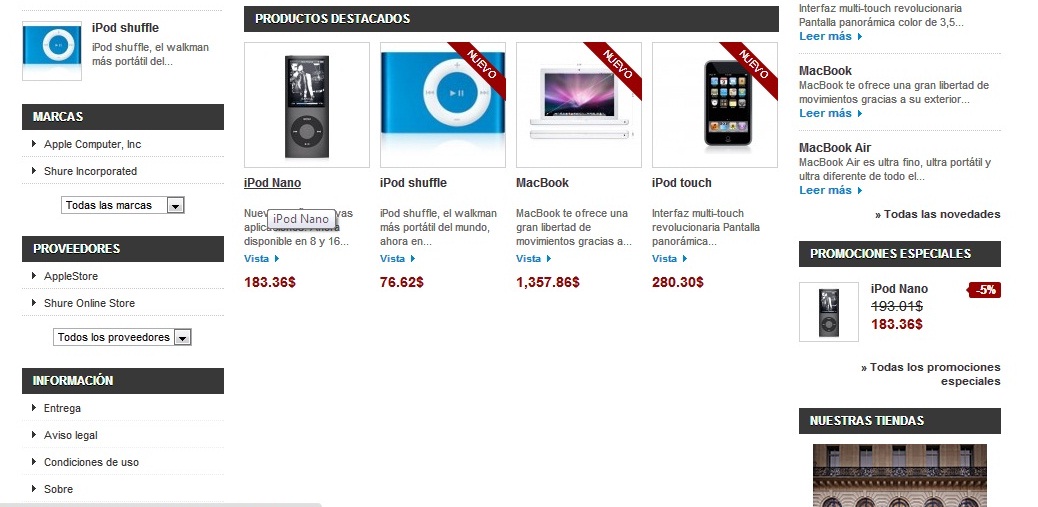Click the Nuestras Tiendas store photo
The image size is (1038, 507).
[x=900, y=475]
